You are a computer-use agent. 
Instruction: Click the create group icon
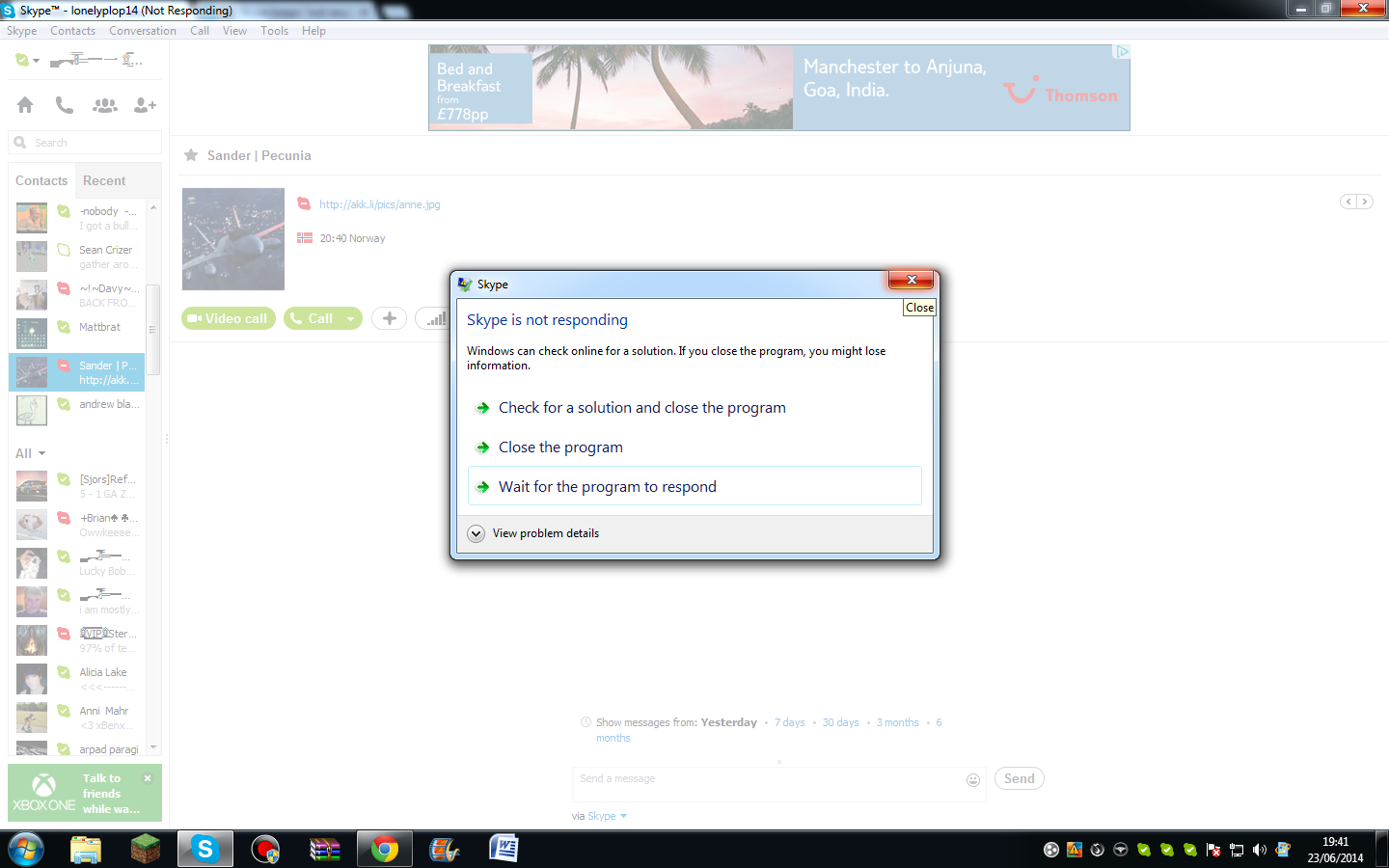point(105,104)
